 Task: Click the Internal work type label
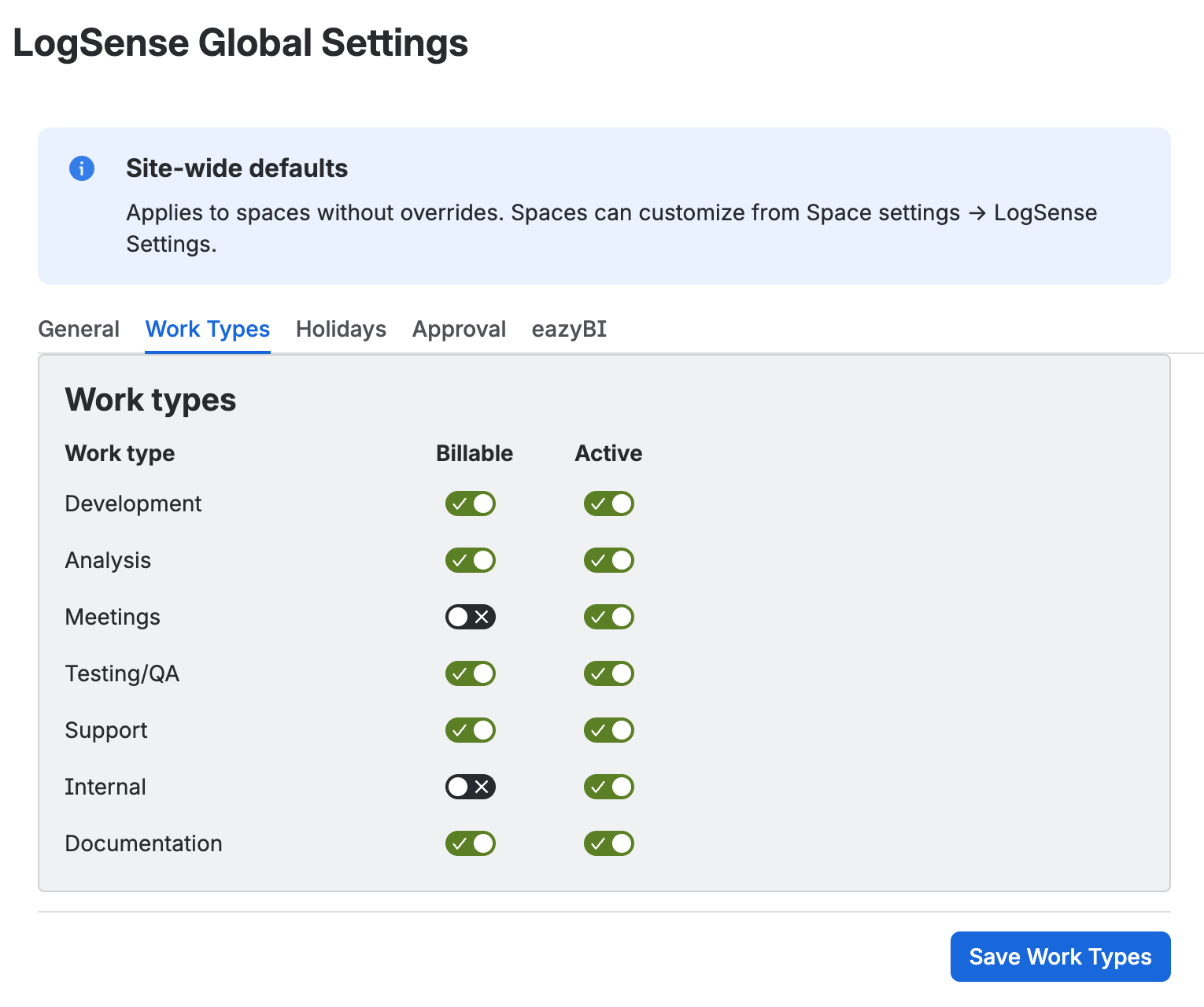pyautogui.click(x=105, y=787)
